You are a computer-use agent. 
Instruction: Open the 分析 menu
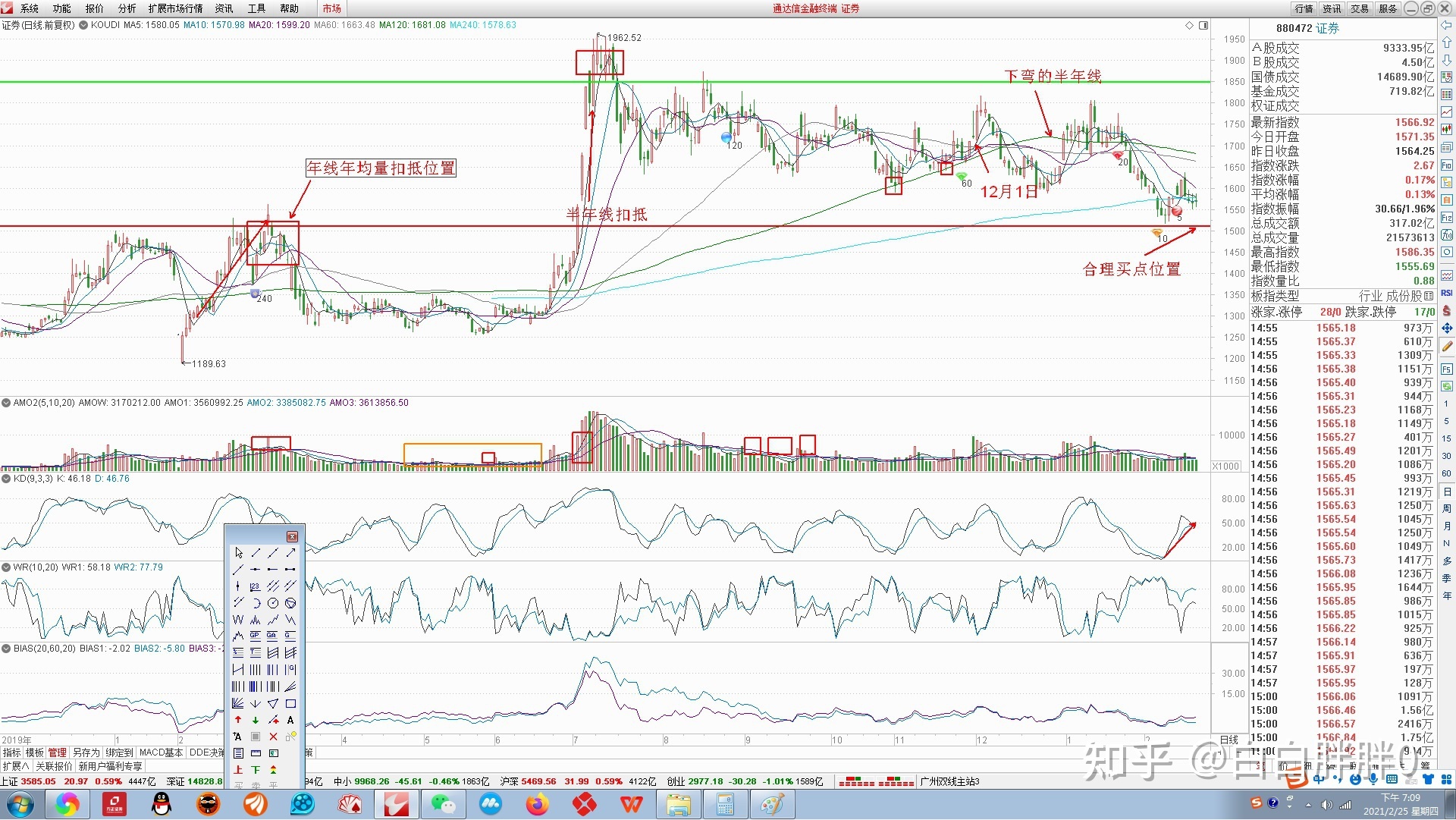pos(127,8)
